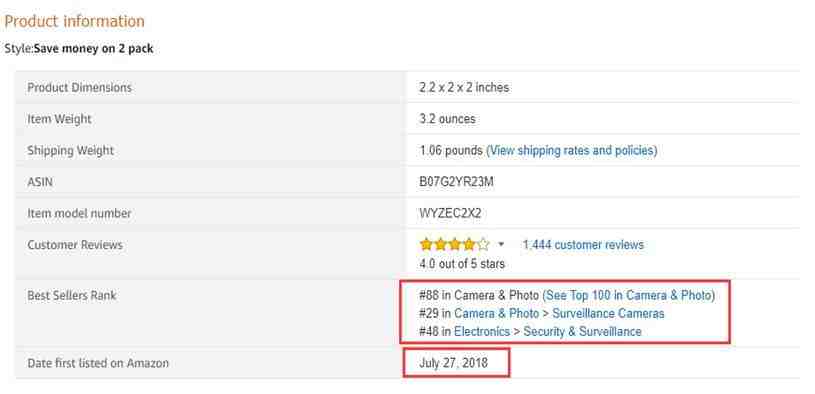Open the Security & Surveillance category link
The image size is (815, 394).
click(582, 332)
